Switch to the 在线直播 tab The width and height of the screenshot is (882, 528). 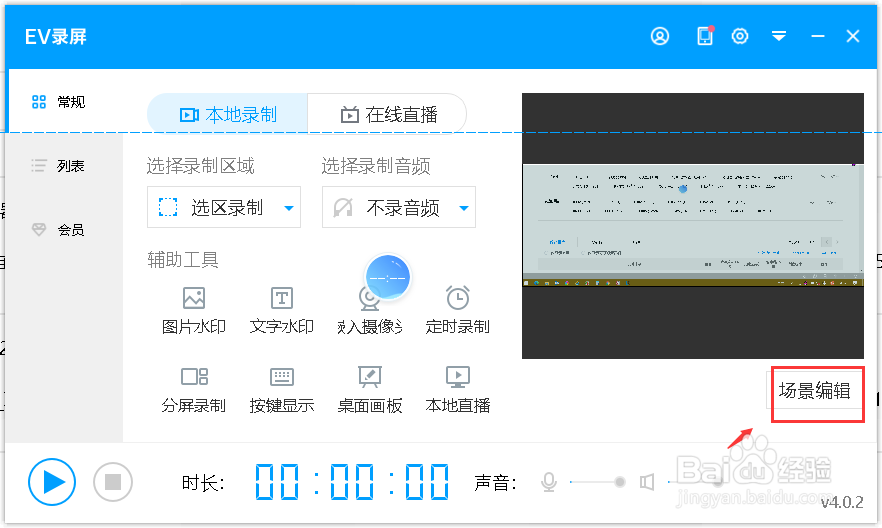[x=388, y=115]
